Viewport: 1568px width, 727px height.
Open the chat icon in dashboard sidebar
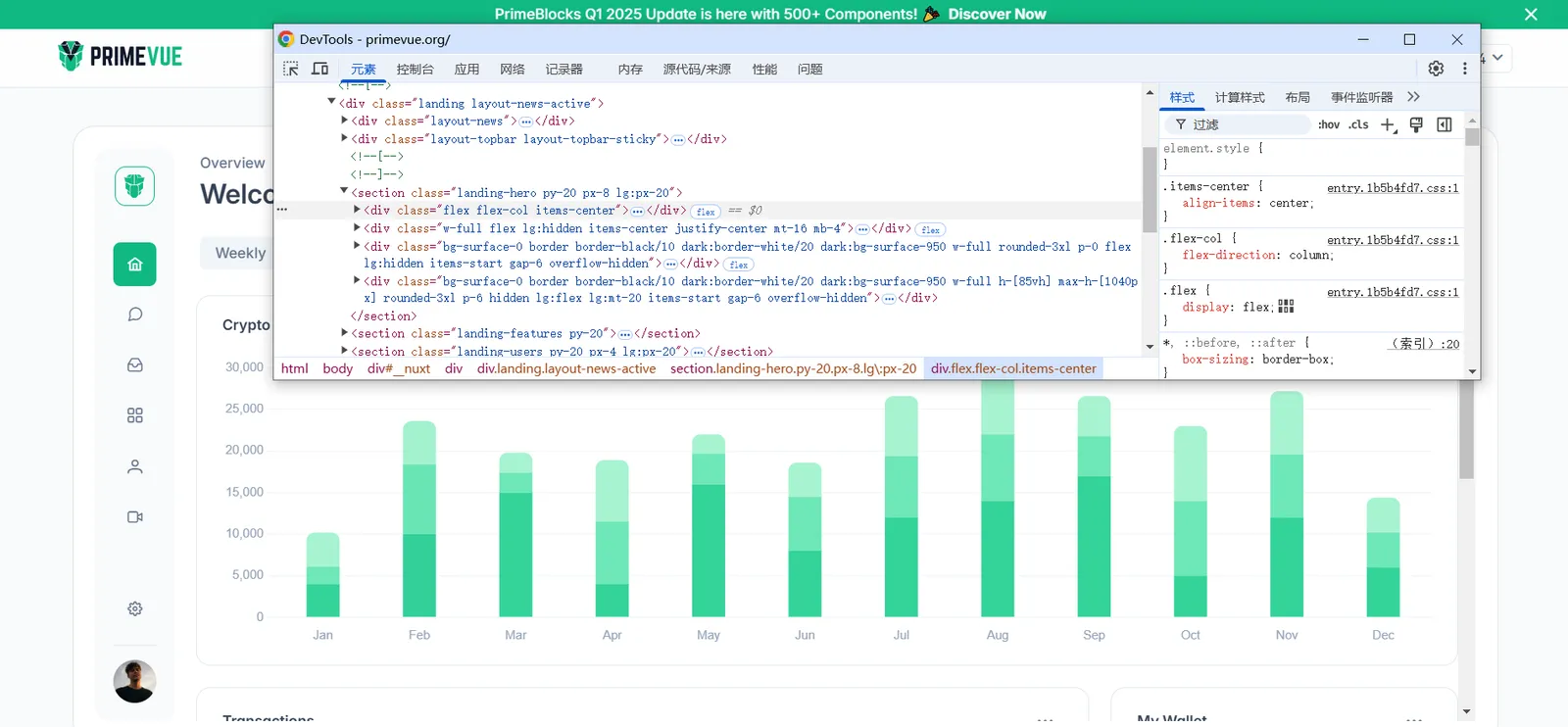point(135,315)
